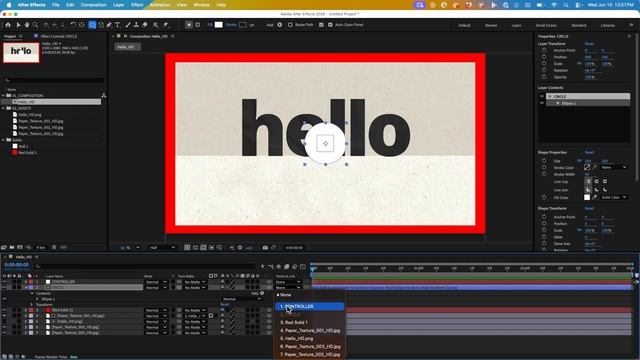
Task: Collapse the 01_COMPOSITION folder in Project panel
Action: coord(4,96)
